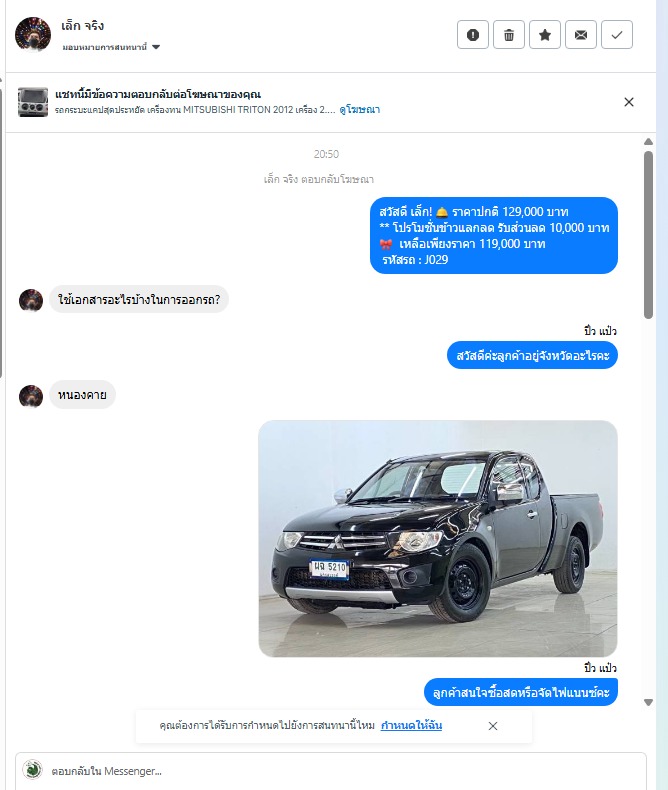Mark conversation done with checkmark icon
The image size is (668, 790).
pos(617,35)
